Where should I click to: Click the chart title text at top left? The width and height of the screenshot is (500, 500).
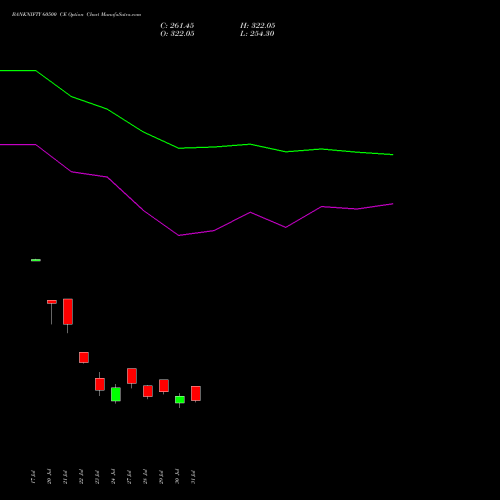tap(76, 15)
